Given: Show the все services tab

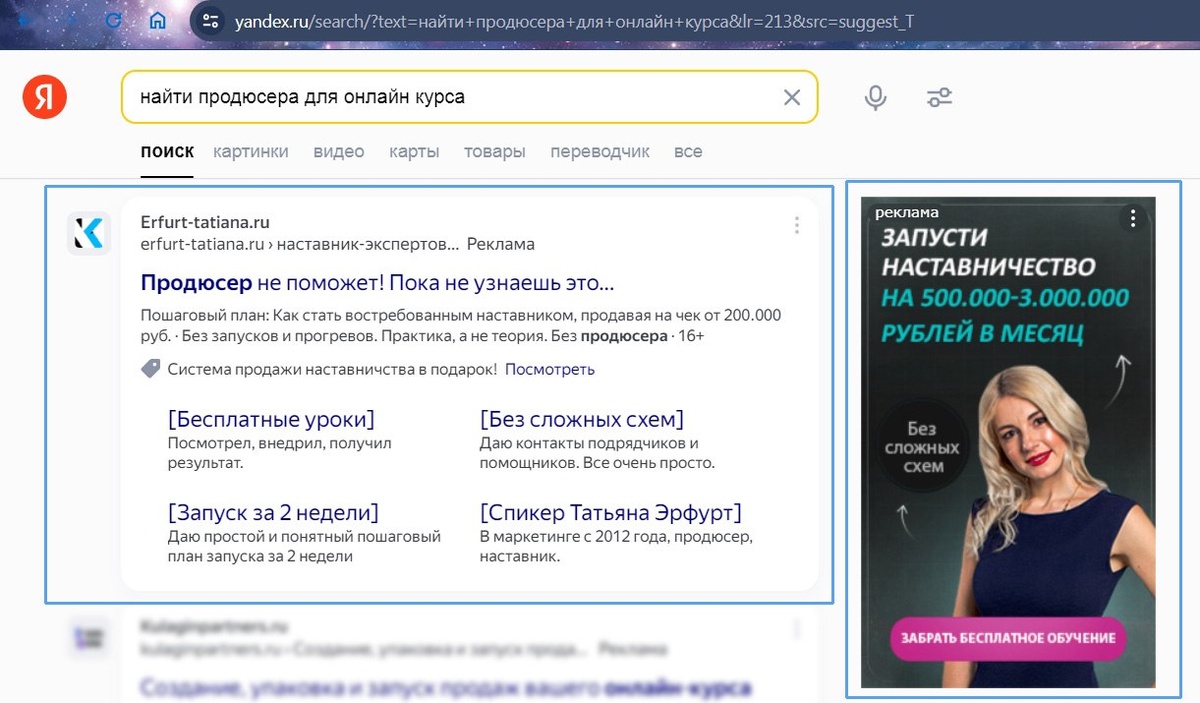Looking at the screenshot, I should 688,152.
